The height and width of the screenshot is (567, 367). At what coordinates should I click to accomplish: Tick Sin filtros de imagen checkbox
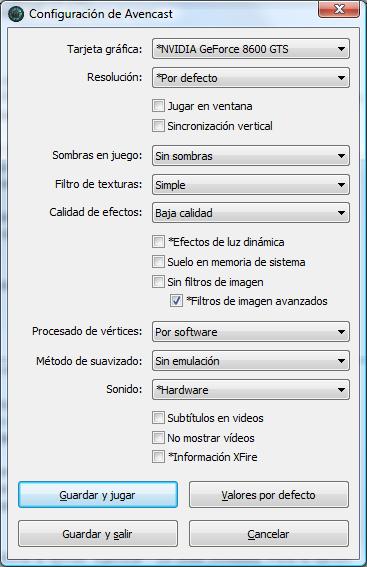pos(158,282)
